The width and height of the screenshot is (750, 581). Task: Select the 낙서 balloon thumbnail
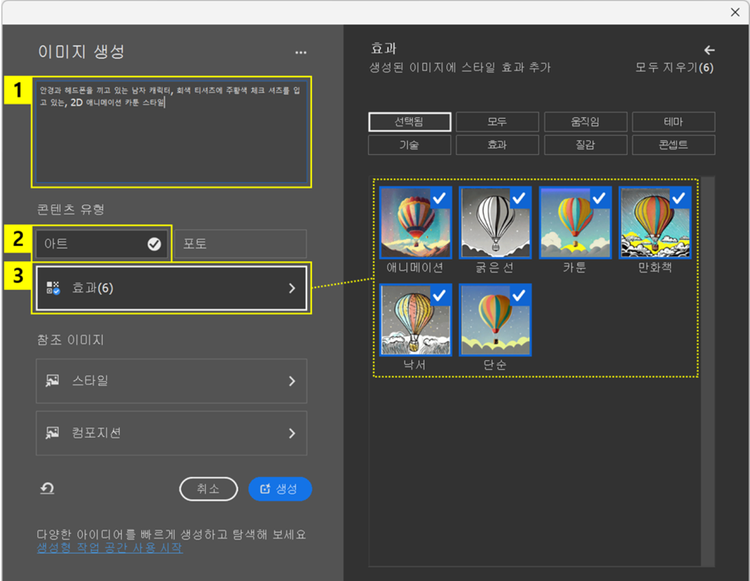point(415,320)
